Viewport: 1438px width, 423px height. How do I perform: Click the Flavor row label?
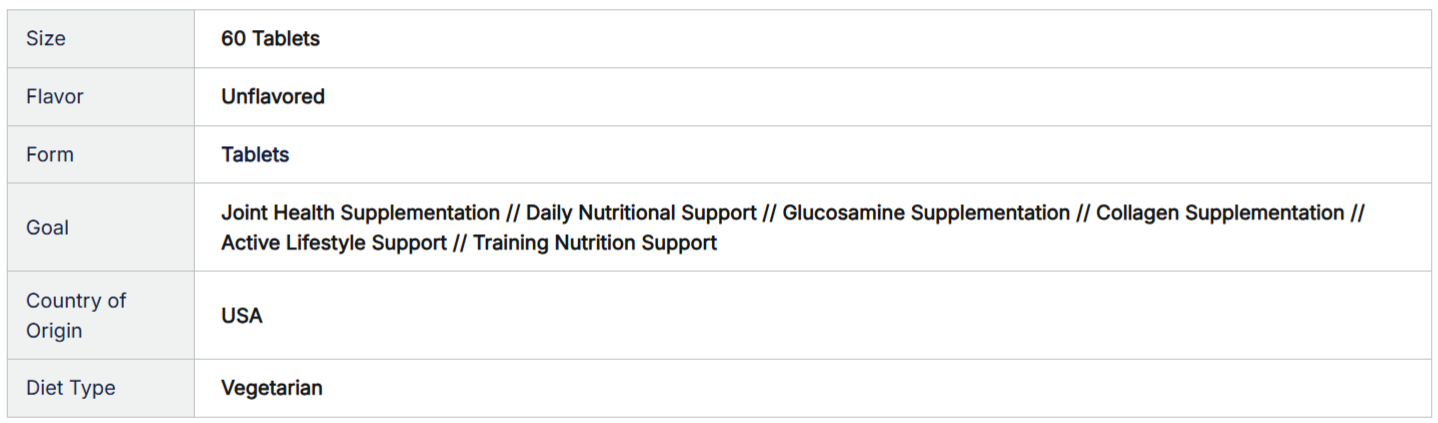(x=55, y=97)
